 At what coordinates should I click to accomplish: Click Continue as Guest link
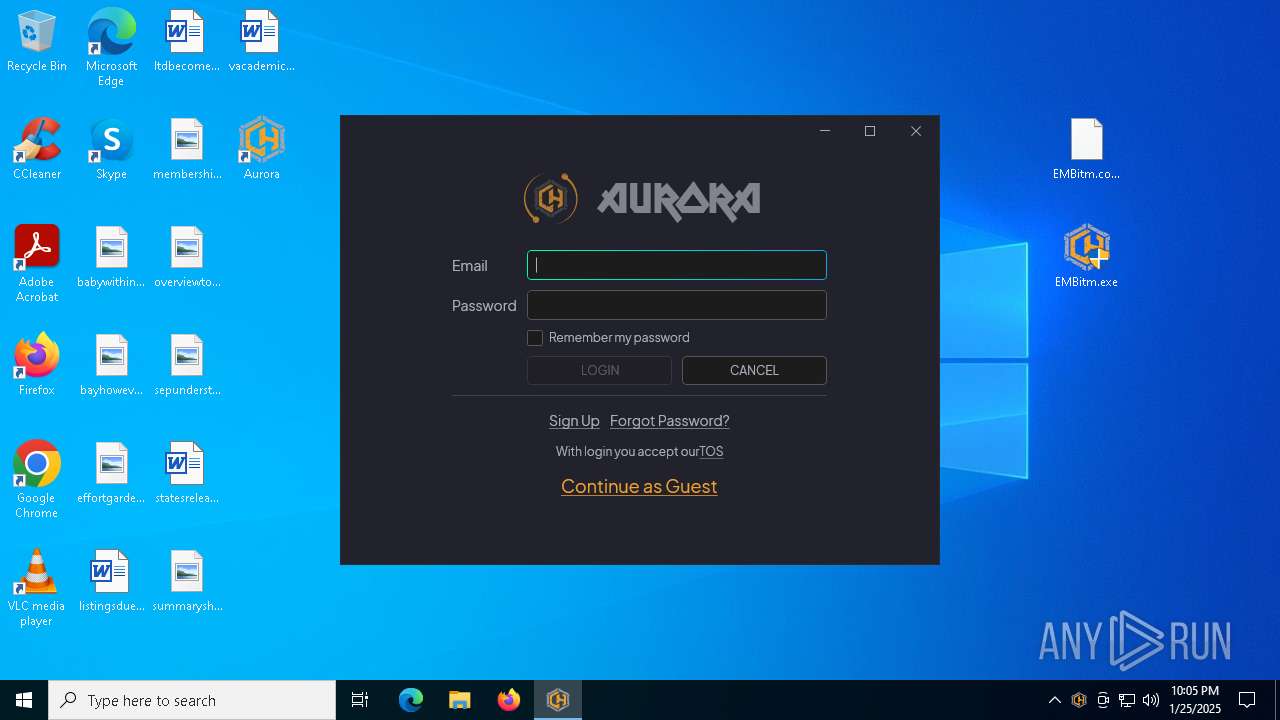coord(639,486)
